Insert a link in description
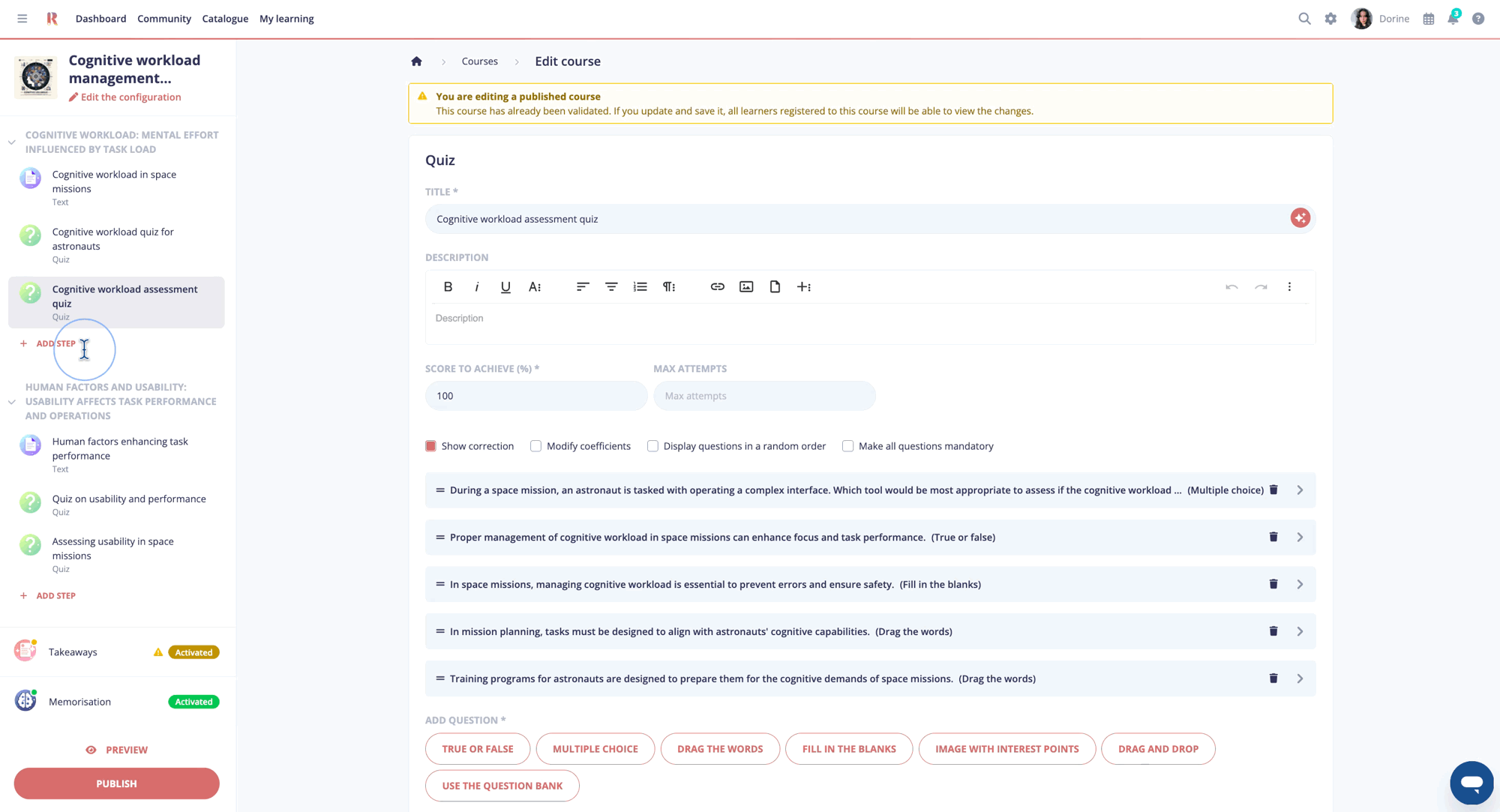1500x812 pixels. [x=717, y=286]
